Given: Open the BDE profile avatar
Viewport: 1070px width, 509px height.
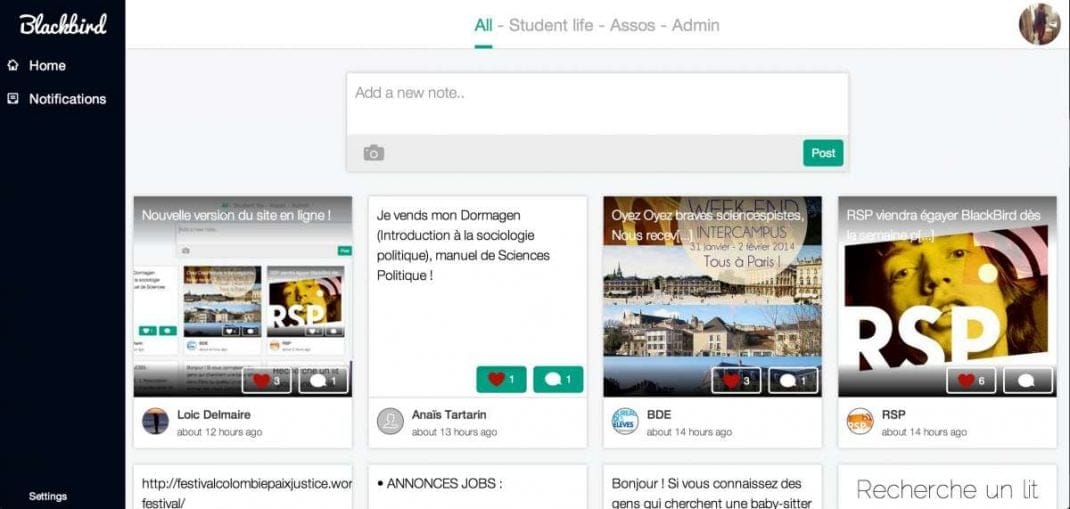Looking at the screenshot, I should click(625, 422).
